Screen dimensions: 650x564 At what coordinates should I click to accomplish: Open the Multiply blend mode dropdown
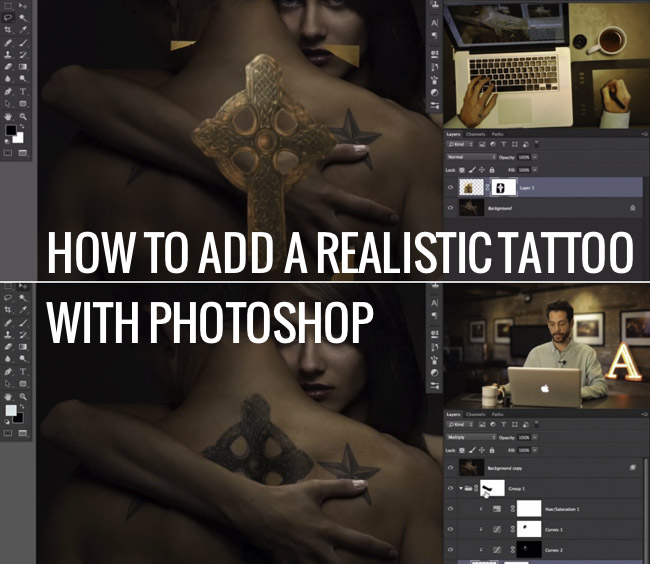pyautogui.click(x=471, y=437)
